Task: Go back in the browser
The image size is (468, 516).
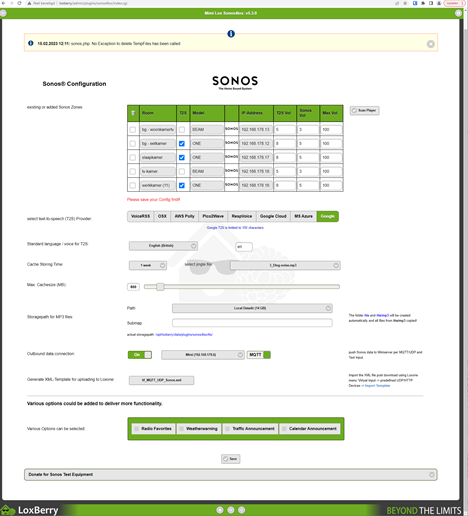Action: [4, 3]
